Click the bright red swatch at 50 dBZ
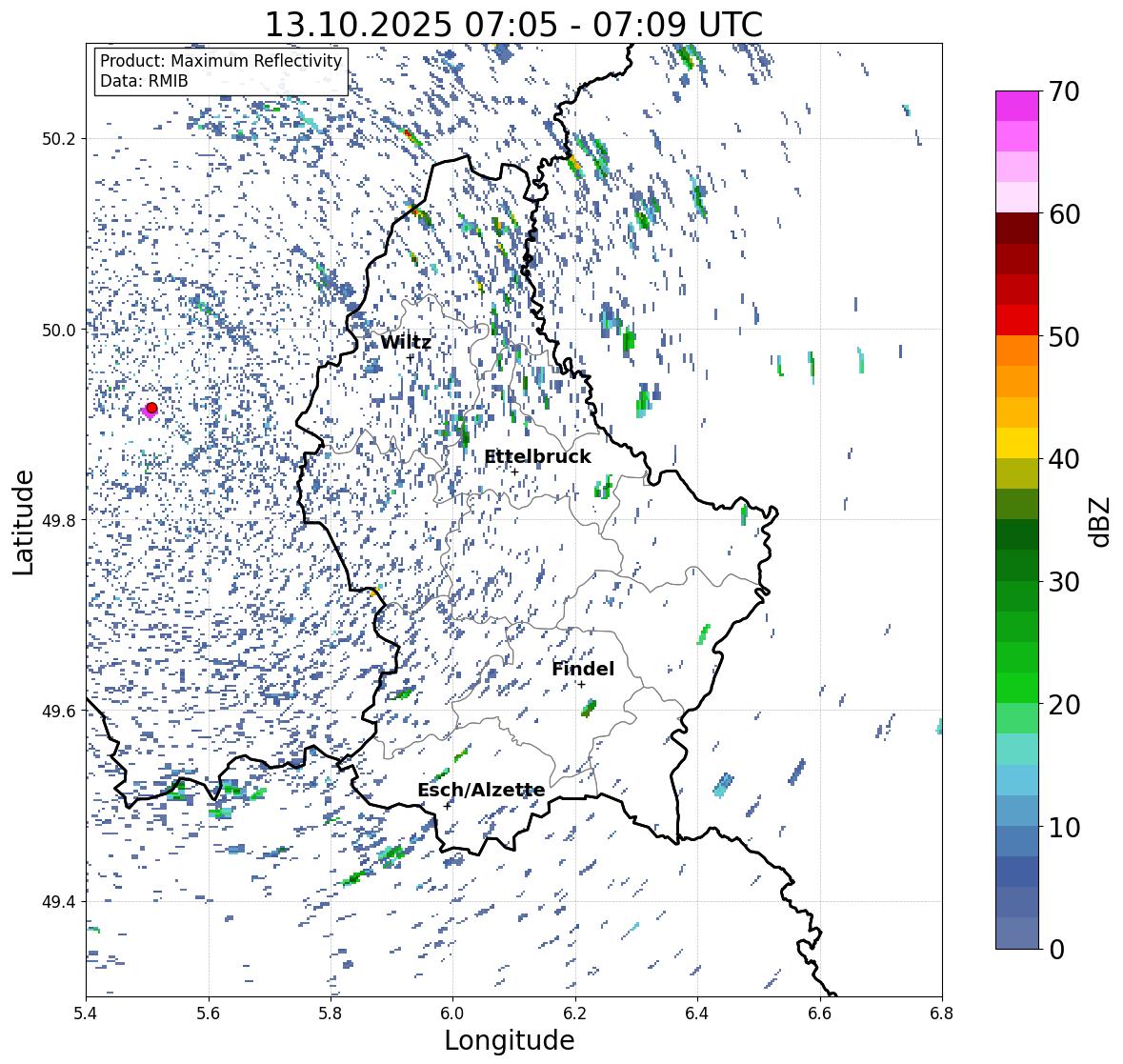This screenshot has height=1064, width=1123. coord(1017,320)
